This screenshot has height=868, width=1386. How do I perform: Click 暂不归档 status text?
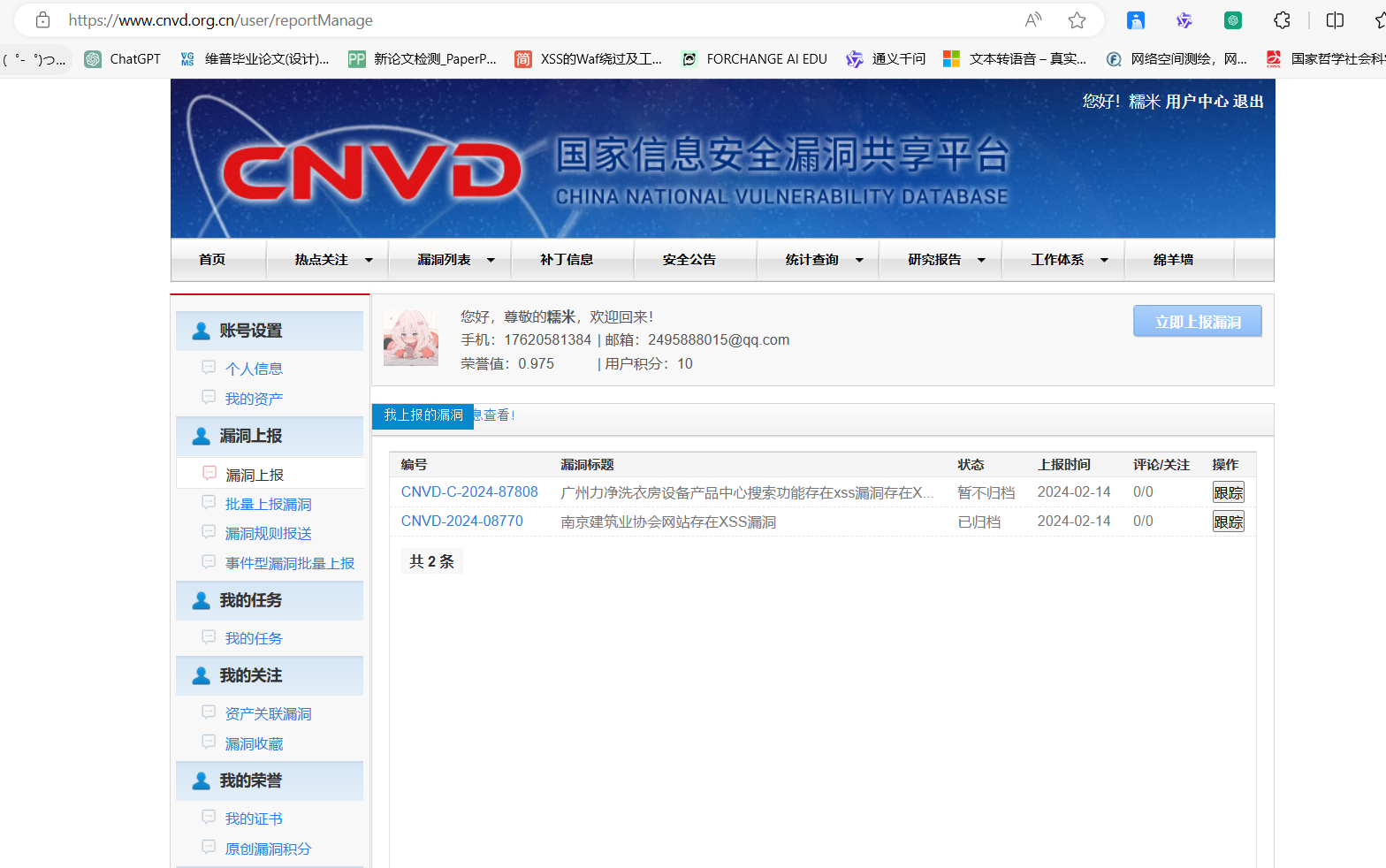986,492
